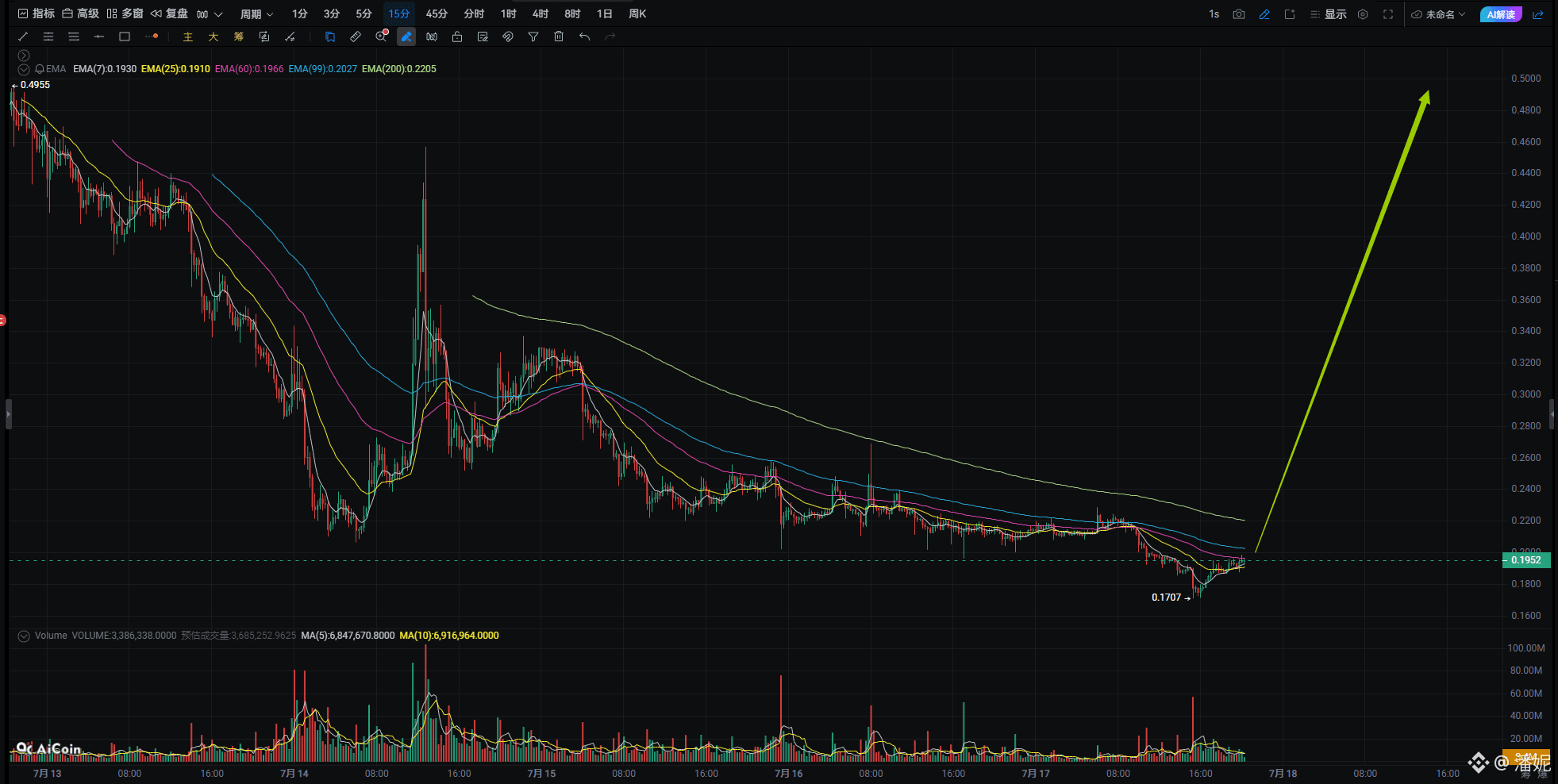The height and width of the screenshot is (784, 1558).
Task: Share the chart via arrow icon
Action: coord(1538,14)
